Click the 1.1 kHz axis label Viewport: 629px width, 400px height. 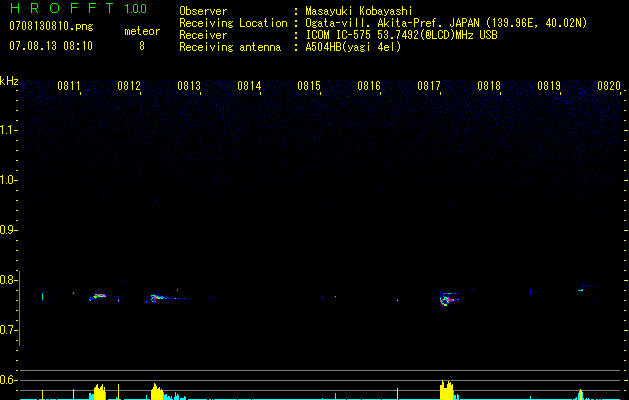coord(8,130)
